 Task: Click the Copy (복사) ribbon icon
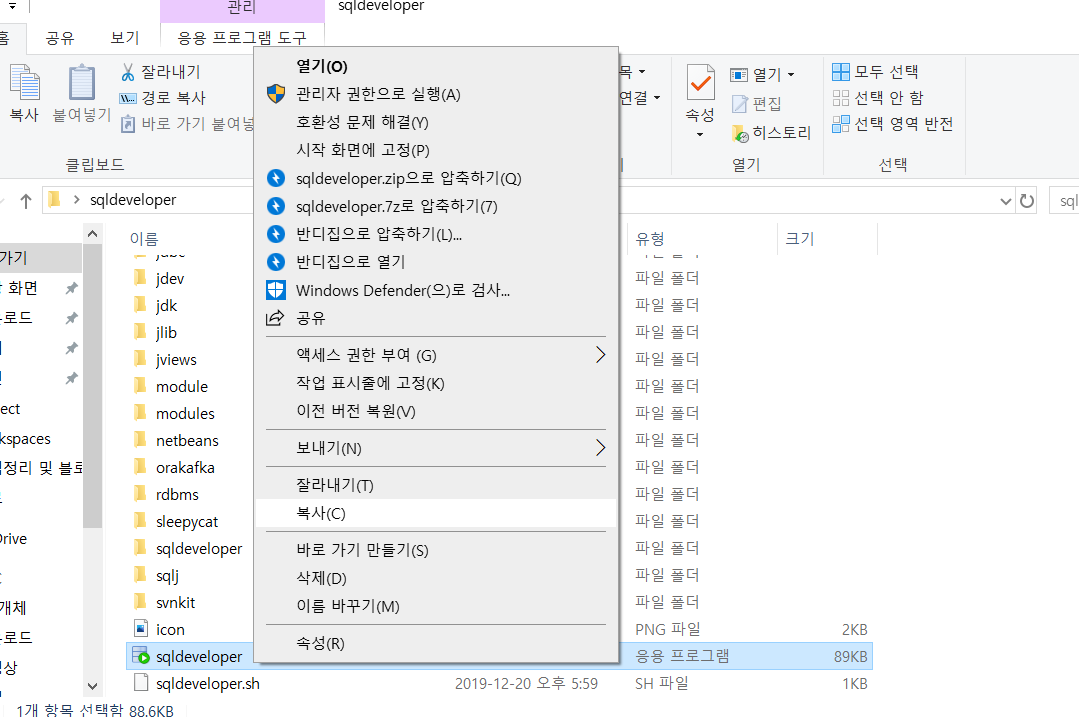pos(24,83)
